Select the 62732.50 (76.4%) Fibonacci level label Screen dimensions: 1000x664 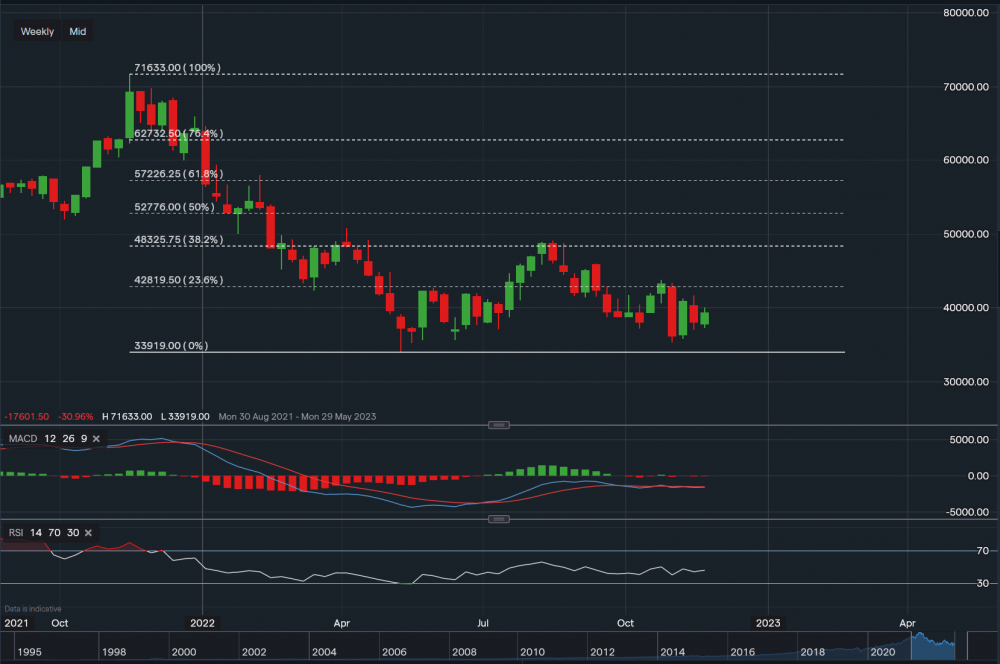[178, 133]
